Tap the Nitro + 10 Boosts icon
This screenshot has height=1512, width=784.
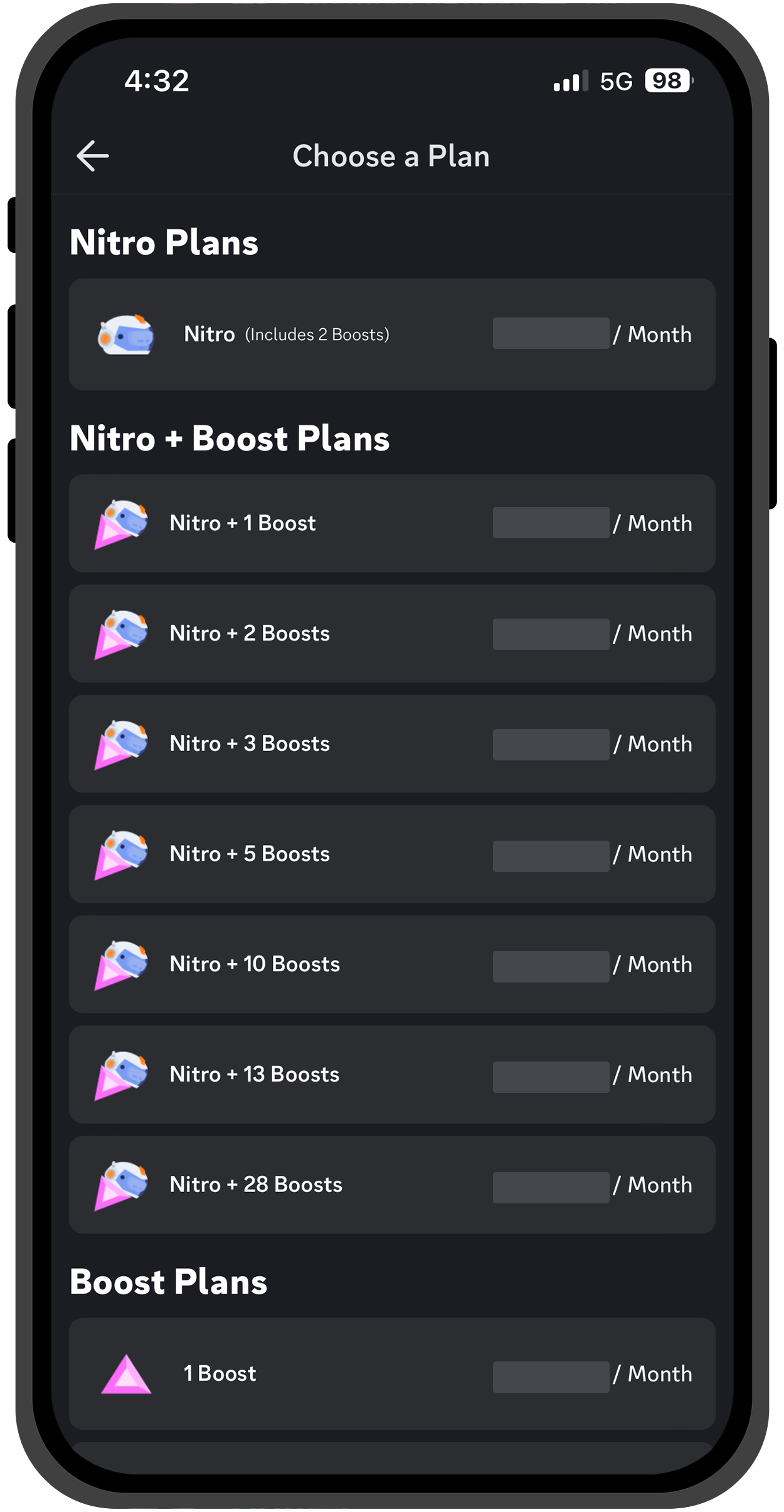[122, 965]
